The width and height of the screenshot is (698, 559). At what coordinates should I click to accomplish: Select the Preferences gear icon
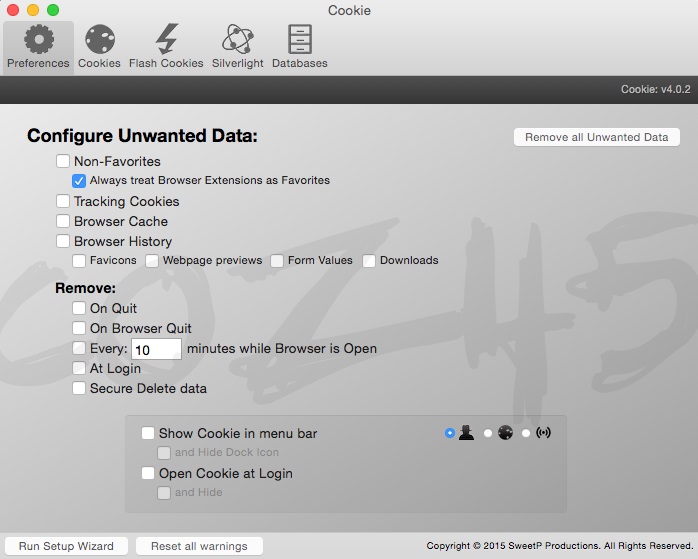click(x=38, y=40)
